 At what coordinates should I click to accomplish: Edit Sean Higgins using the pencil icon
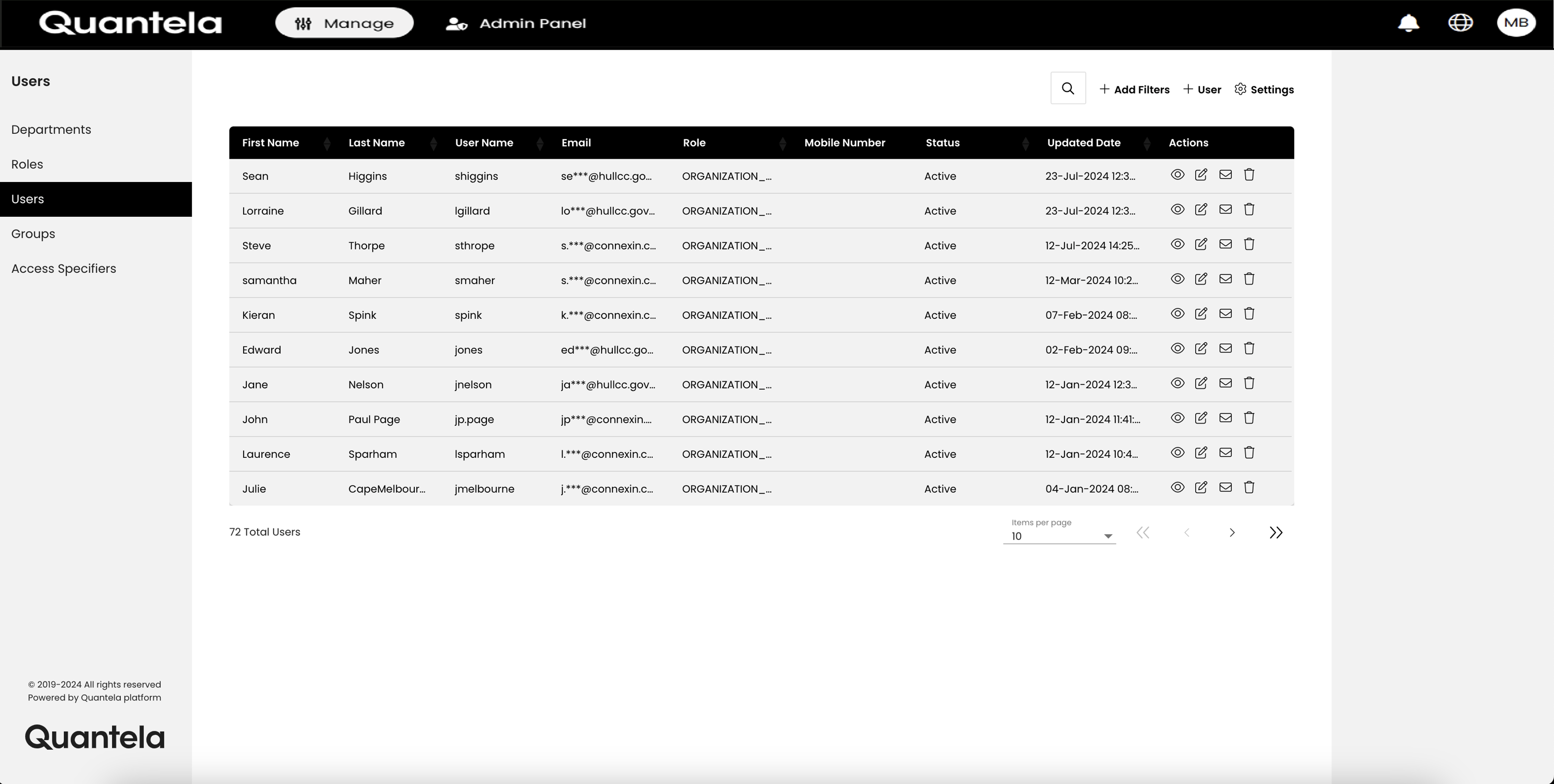[1201, 175]
